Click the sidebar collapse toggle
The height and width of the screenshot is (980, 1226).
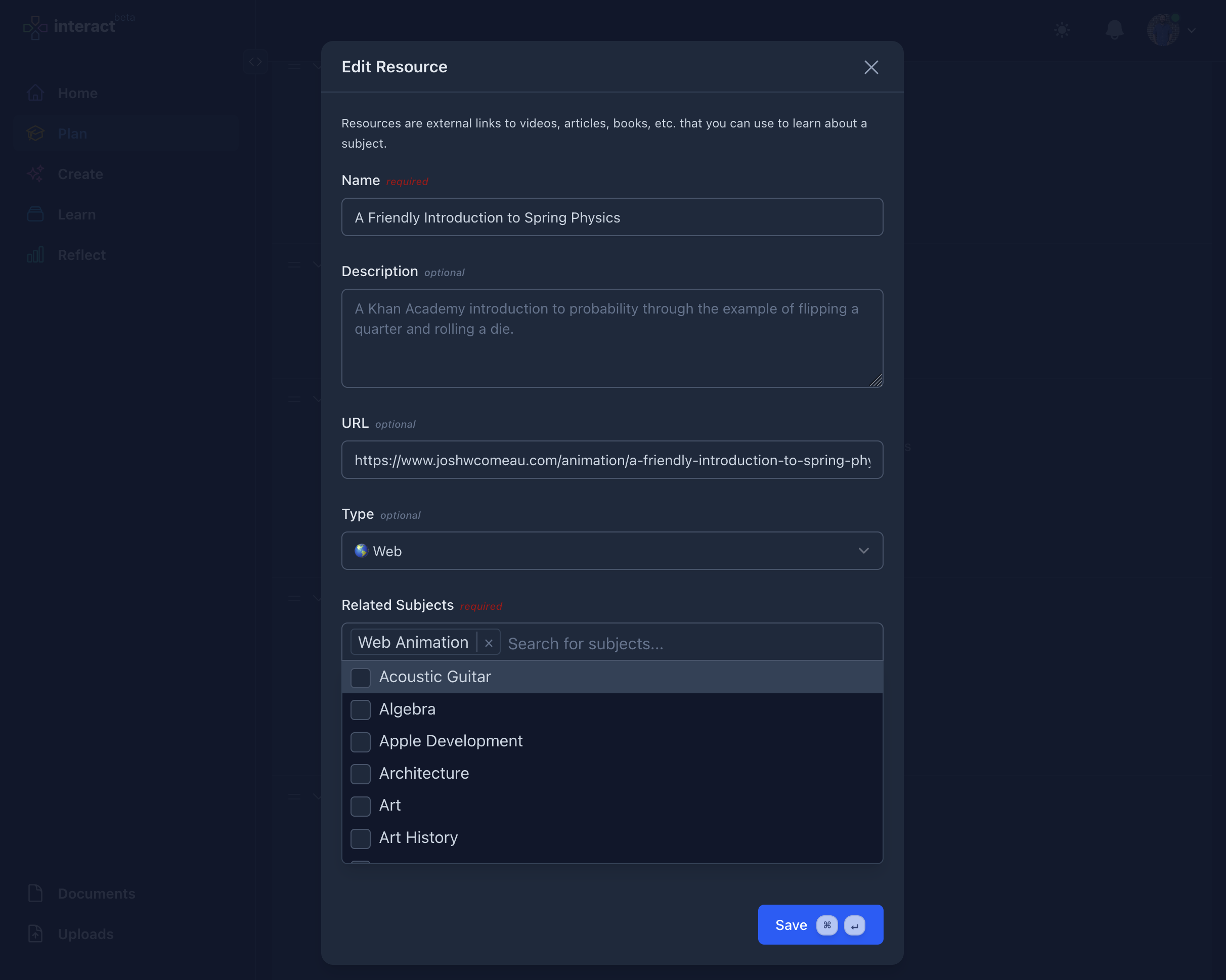click(x=255, y=61)
